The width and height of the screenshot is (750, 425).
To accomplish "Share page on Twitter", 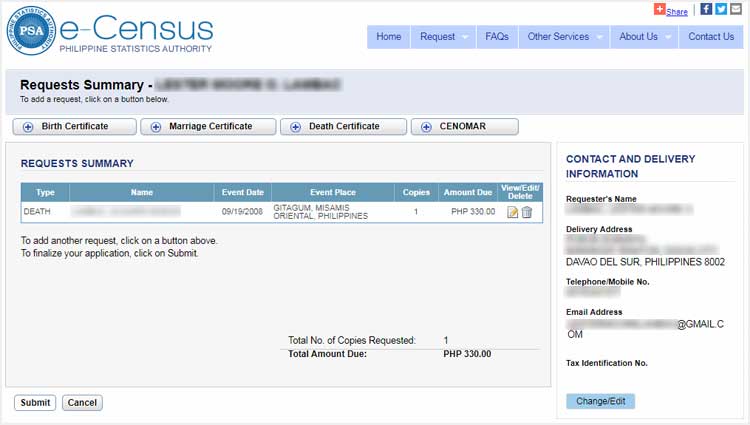I will 721,9.
